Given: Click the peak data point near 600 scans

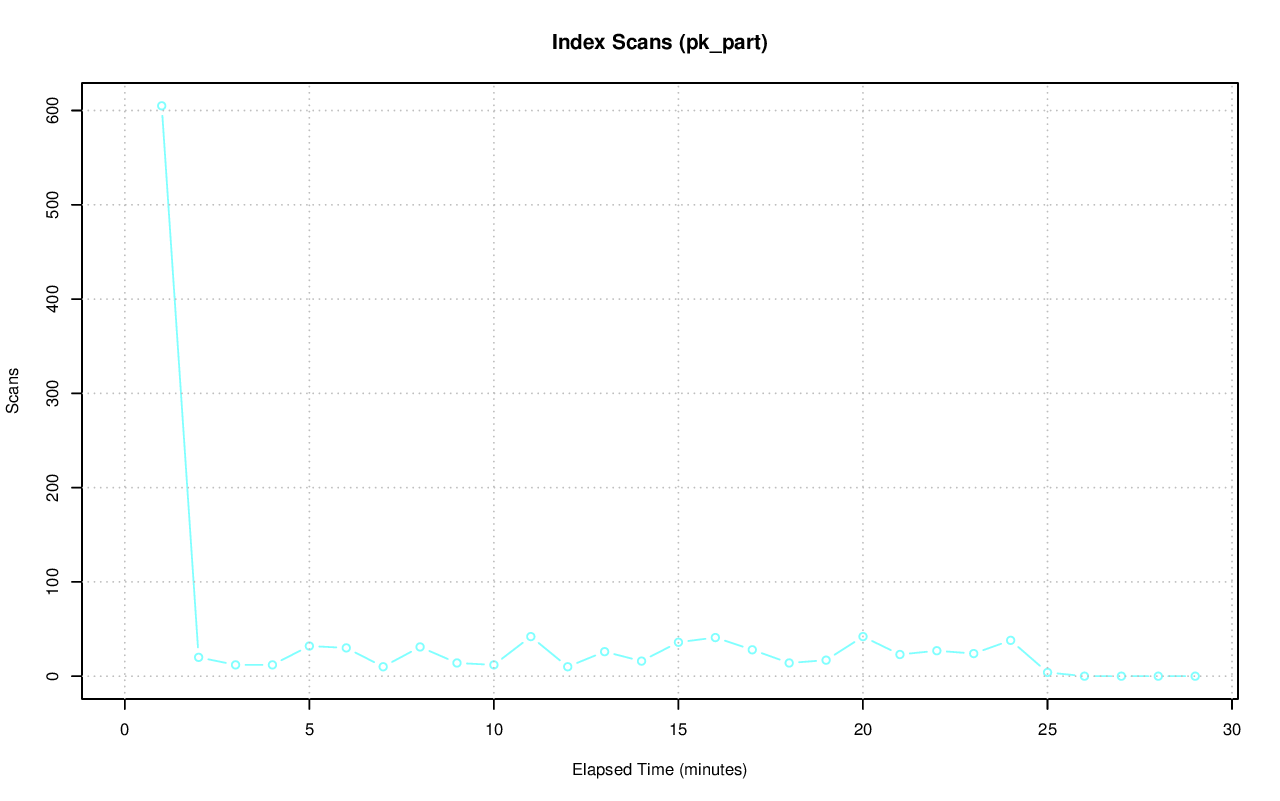Looking at the screenshot, I should [161, 106].
